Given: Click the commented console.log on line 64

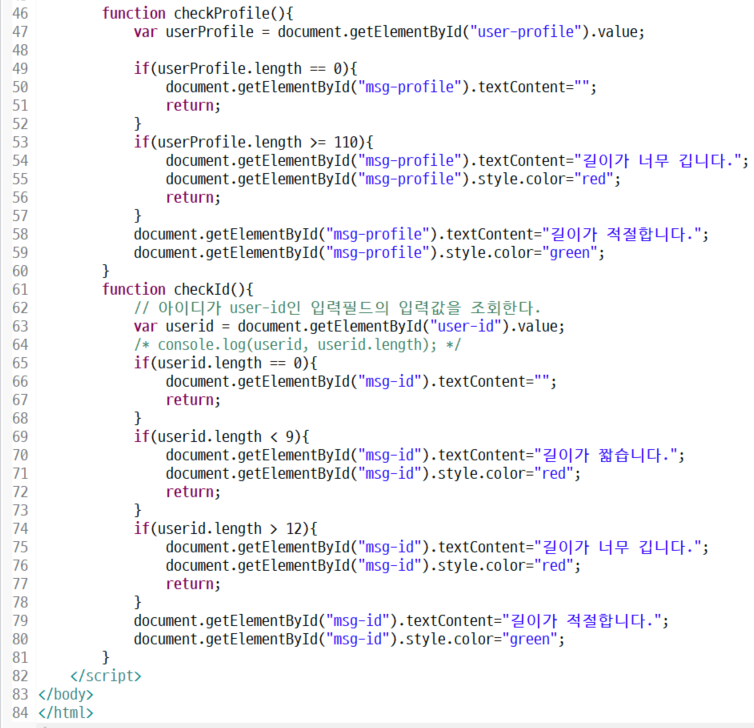Looking at the screenshot, I should point(297,345).
